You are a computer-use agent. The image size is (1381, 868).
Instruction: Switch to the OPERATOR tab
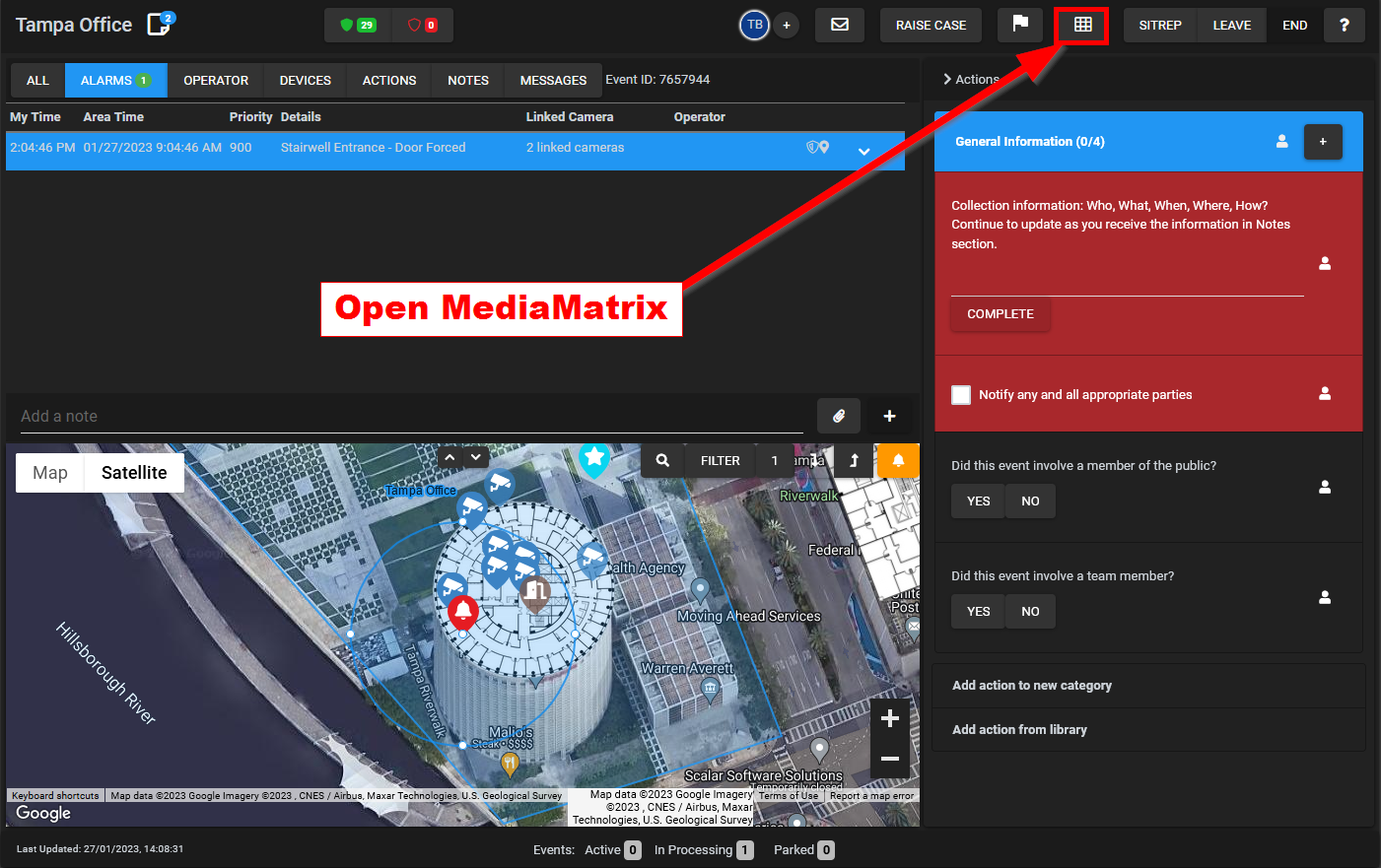click(x=216, y=81)
